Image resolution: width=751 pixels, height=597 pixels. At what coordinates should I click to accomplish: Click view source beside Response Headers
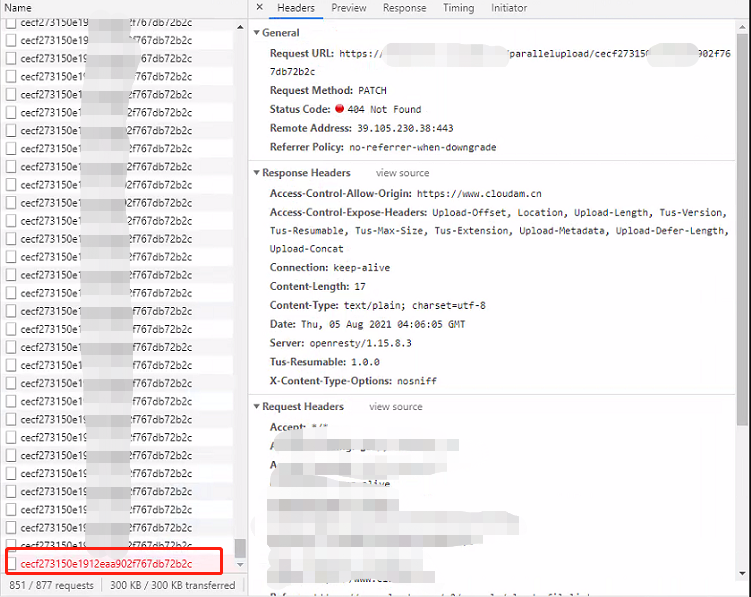click(402, 173)
